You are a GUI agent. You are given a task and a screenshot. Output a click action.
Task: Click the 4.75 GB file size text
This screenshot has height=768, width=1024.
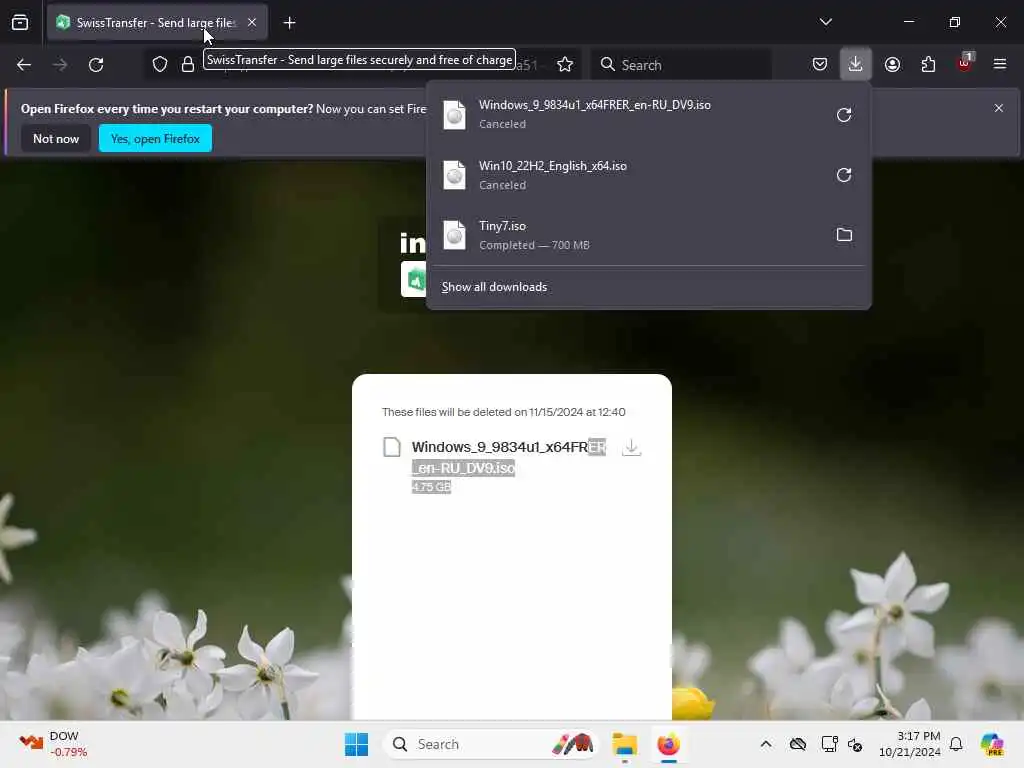pos(431,487)
